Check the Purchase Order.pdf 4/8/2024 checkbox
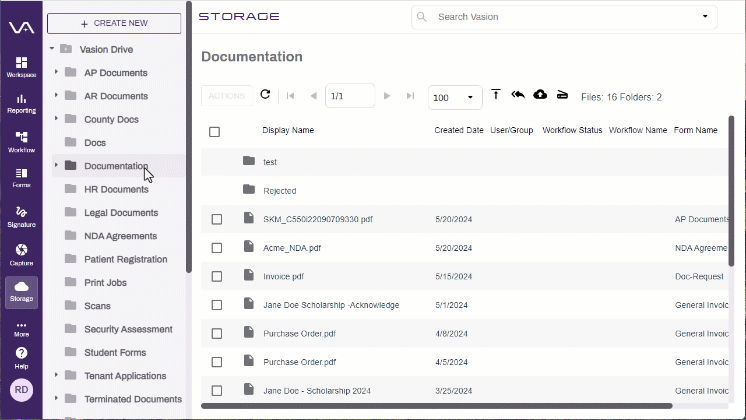Viewport: 746px width, 420px height. 217,333
